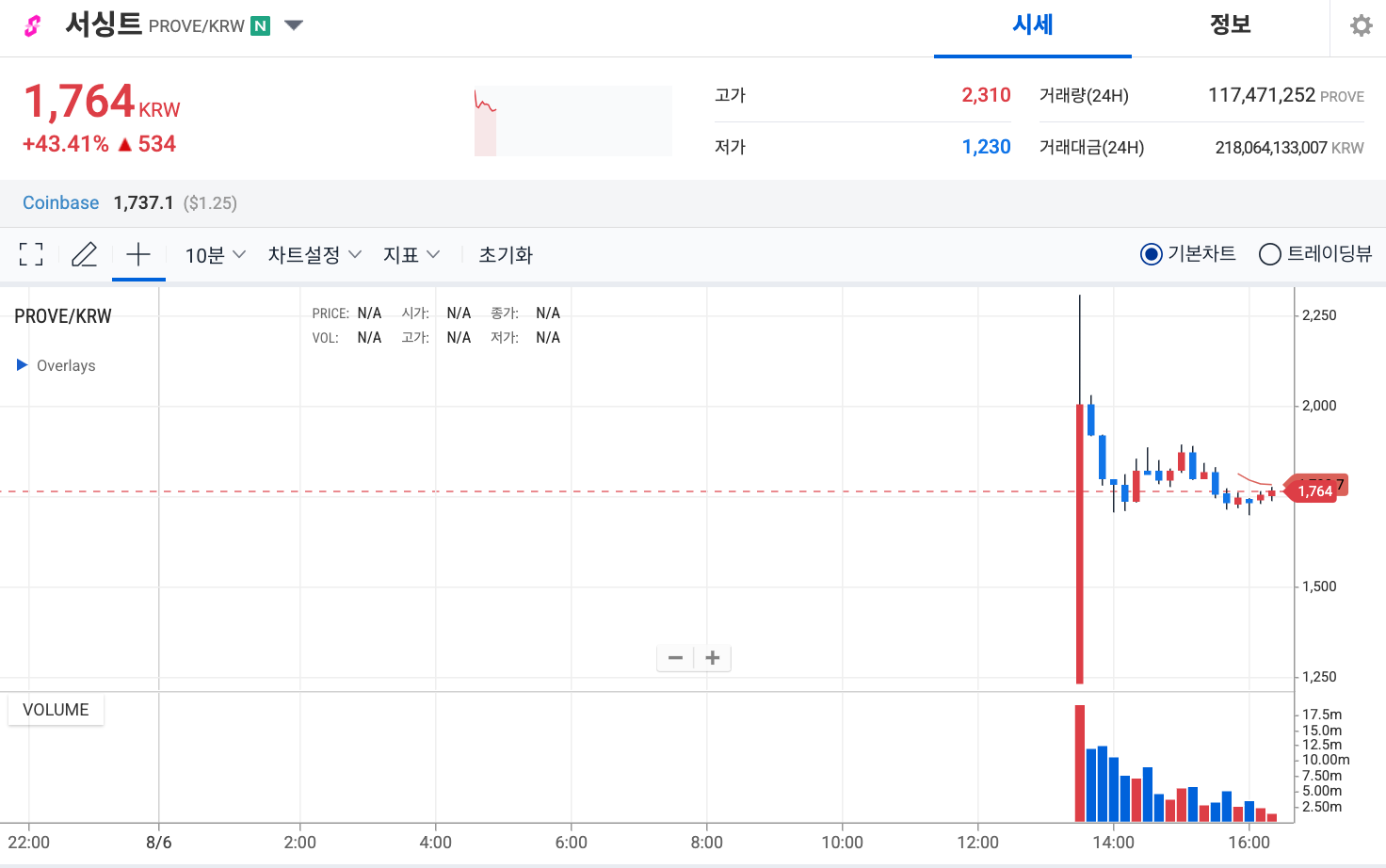
Task: Activate the crosshair tool on the chart
Action: (138, 253)
